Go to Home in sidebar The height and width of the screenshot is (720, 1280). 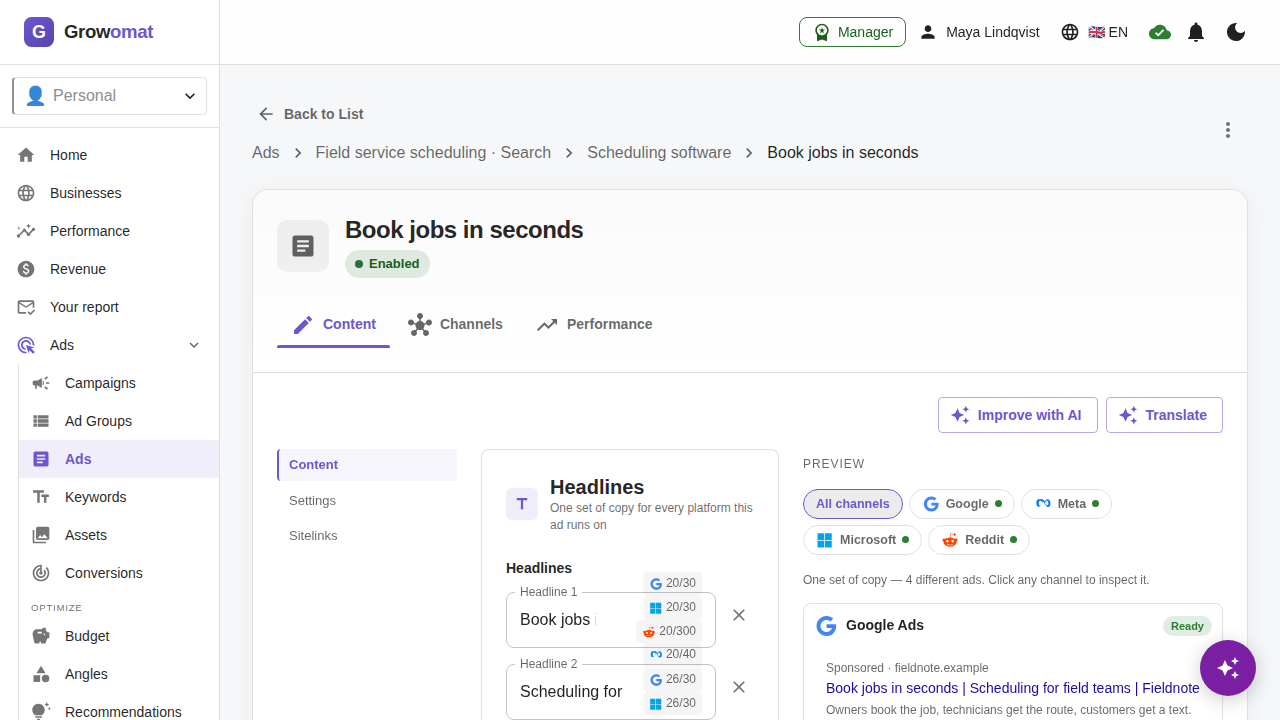pos(110,155)
